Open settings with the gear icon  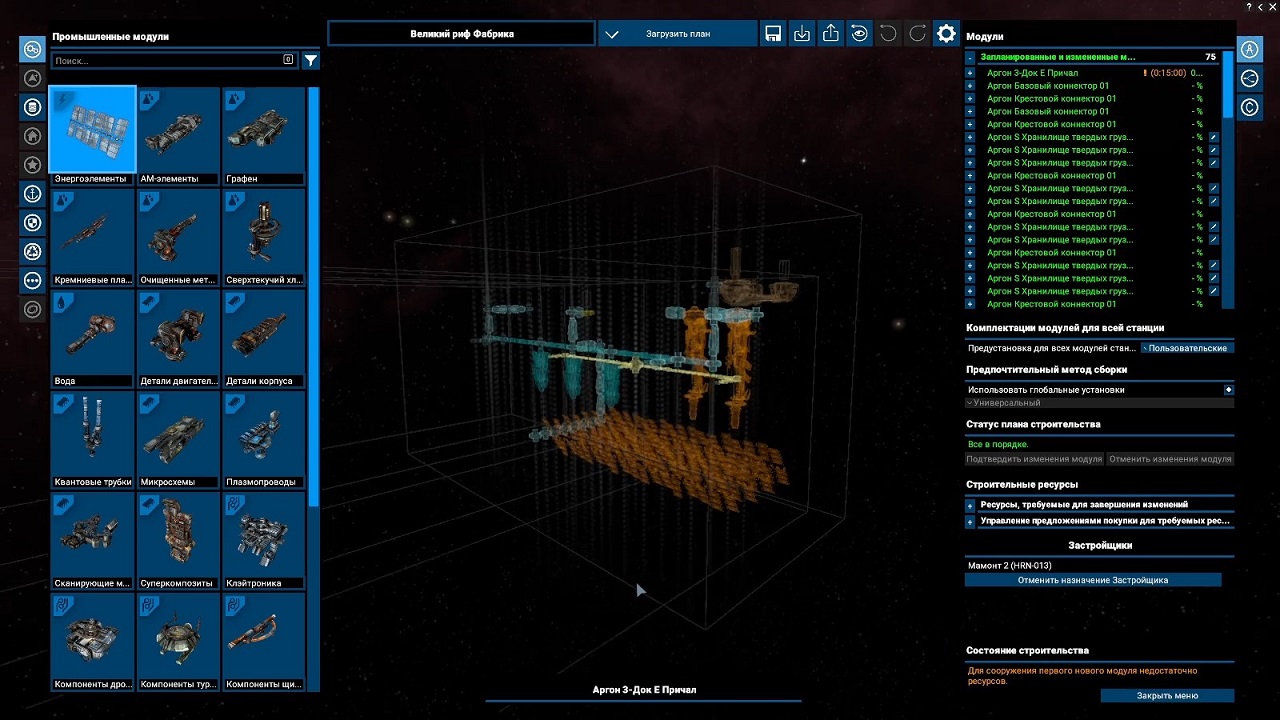click(946, 34)
